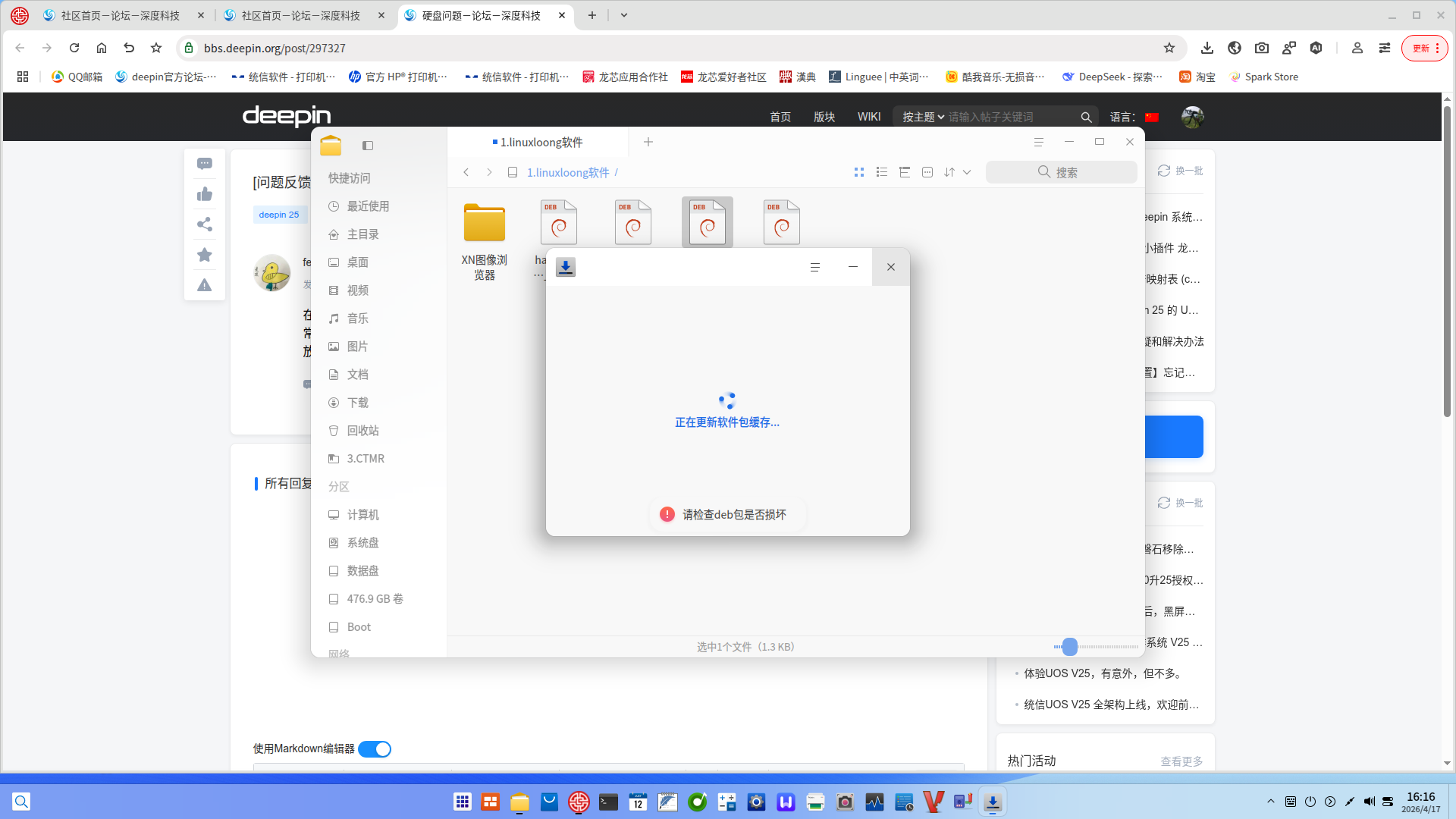Click the thumbs-up icon to like the post

point(204,194)
